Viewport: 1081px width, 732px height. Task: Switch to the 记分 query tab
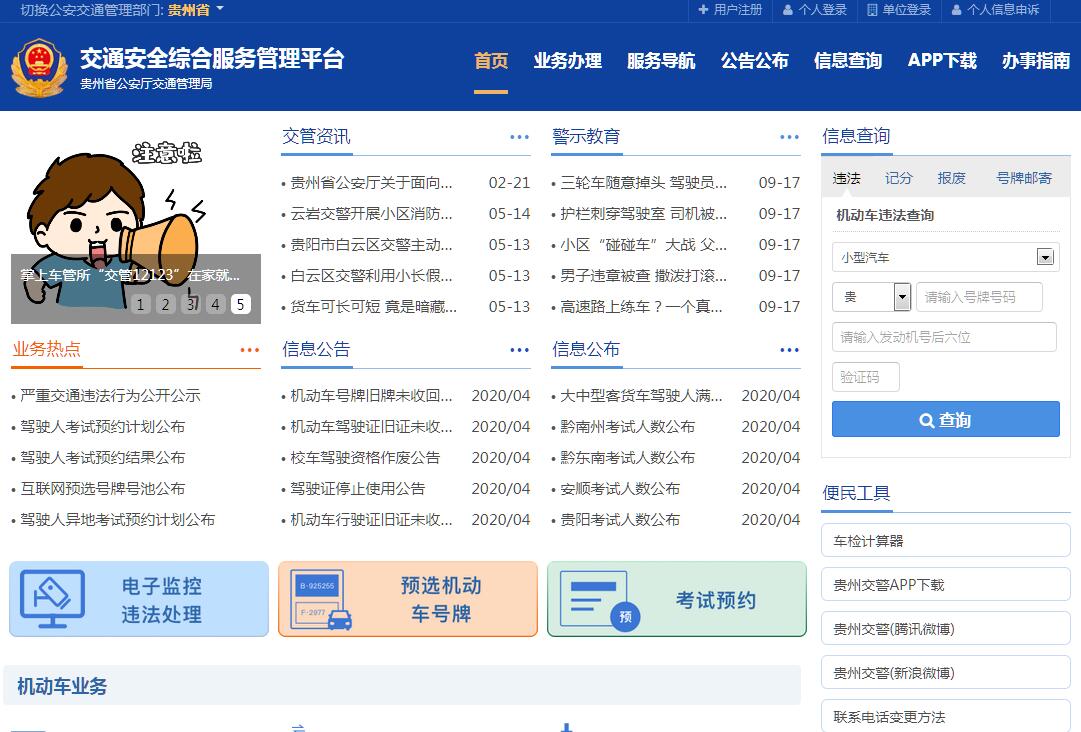[899, 178]
